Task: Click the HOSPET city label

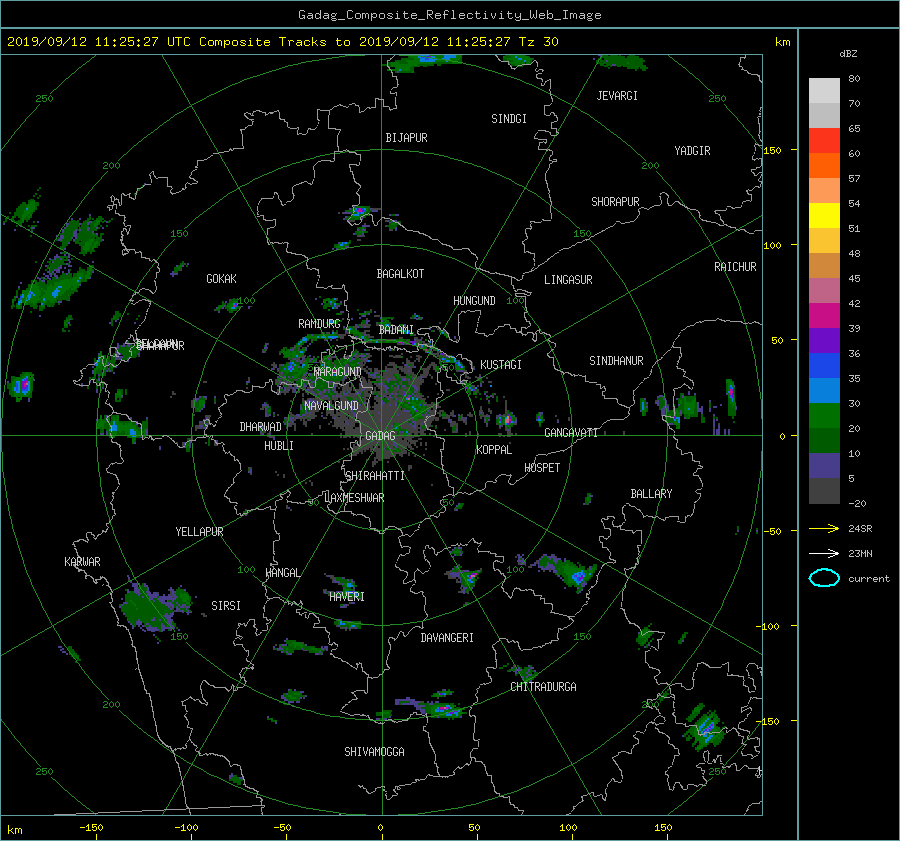Action: coord(542,468)
